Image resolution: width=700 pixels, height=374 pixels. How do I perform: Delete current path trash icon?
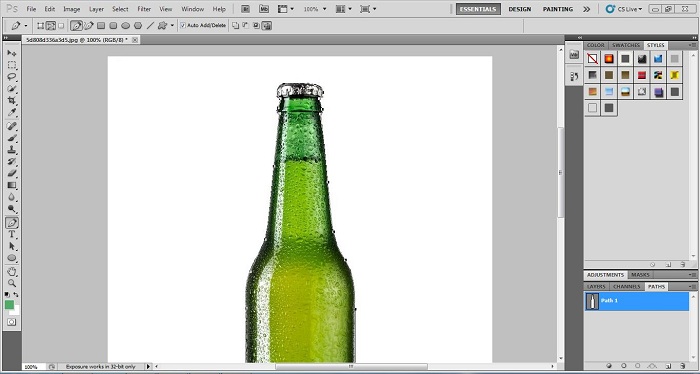683,365
